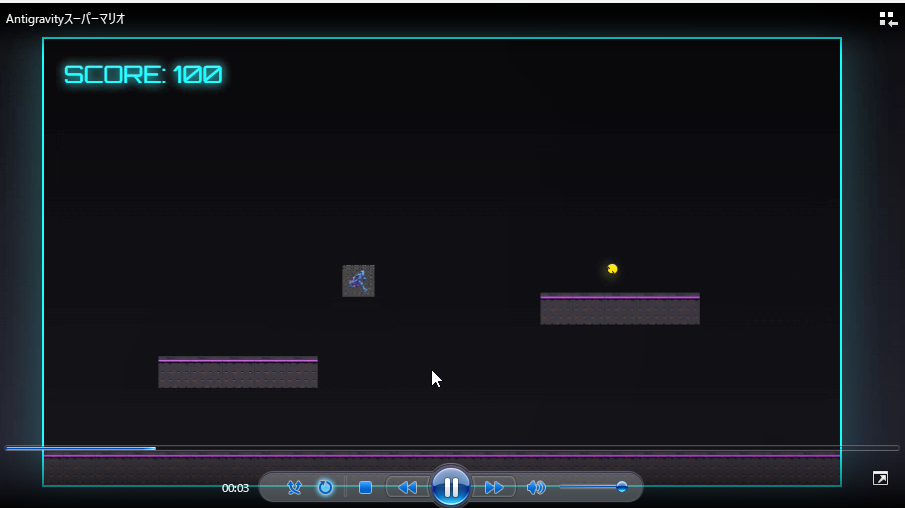
Task: Click the game character sprite
Action: (x=358, y=281)
